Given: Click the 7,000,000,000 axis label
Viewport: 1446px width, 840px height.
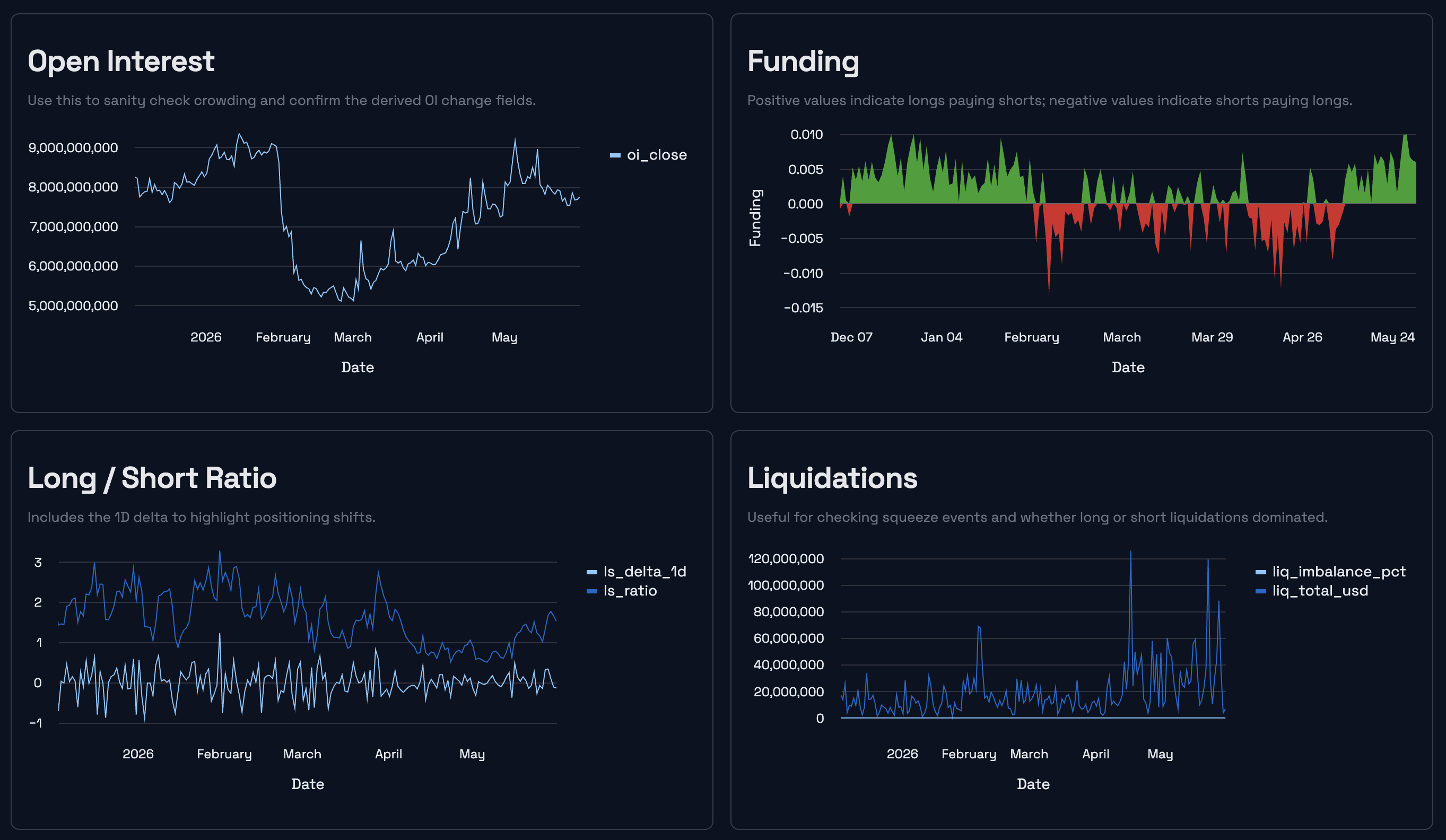Looking at the screenshot, I should (x=73, y=226).
